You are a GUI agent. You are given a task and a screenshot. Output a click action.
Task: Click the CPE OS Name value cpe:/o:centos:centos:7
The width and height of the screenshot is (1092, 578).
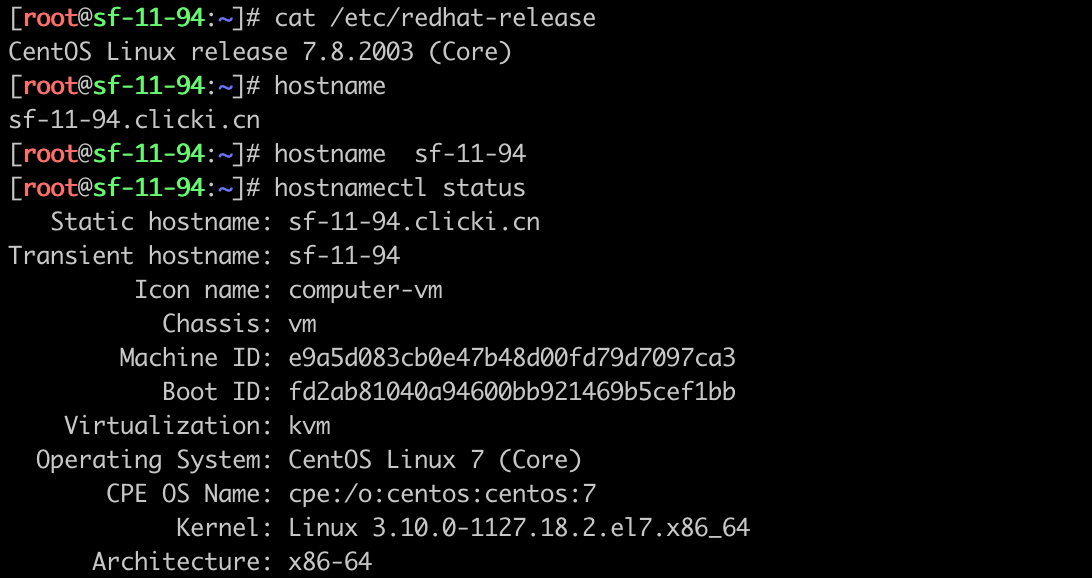pyautogui.click(x=442, y=494)
